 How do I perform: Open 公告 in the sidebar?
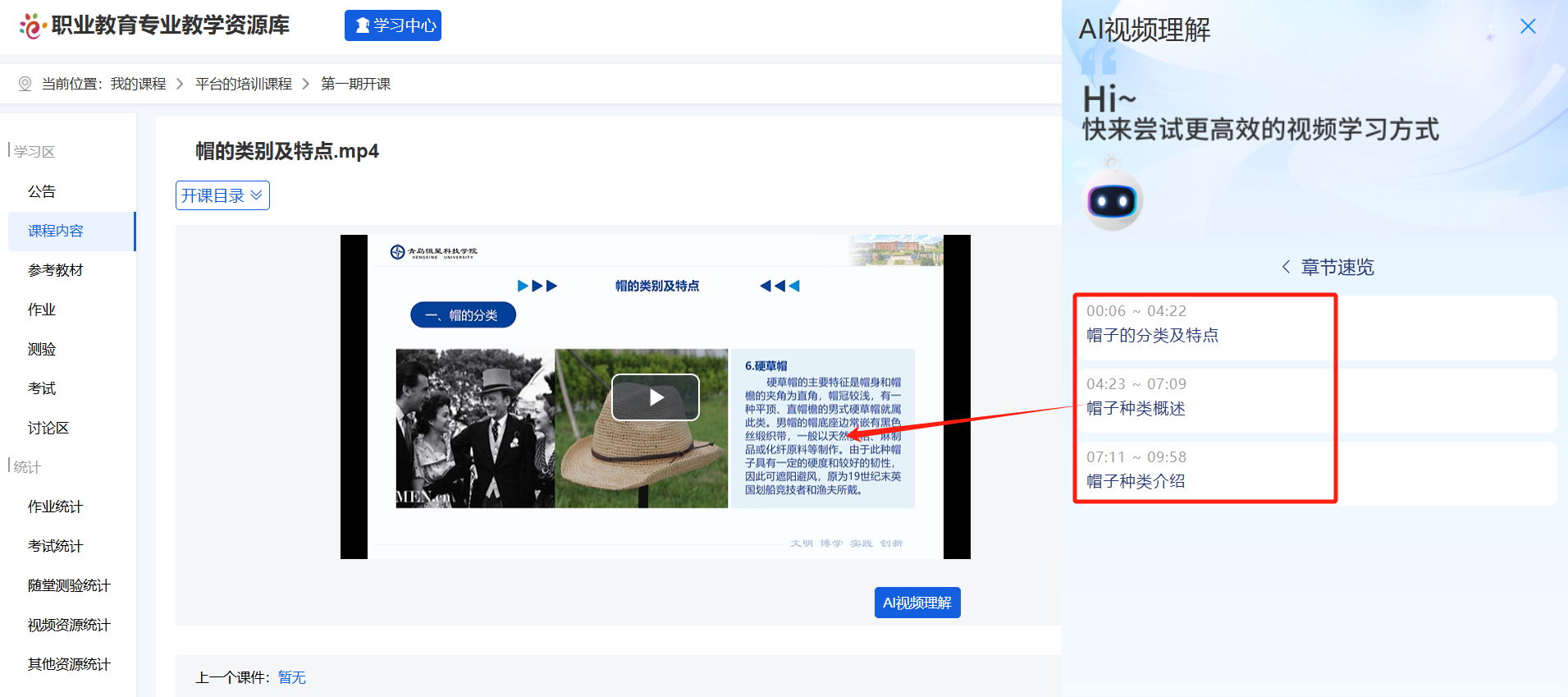pyautogui.click(x=42, y=191)
